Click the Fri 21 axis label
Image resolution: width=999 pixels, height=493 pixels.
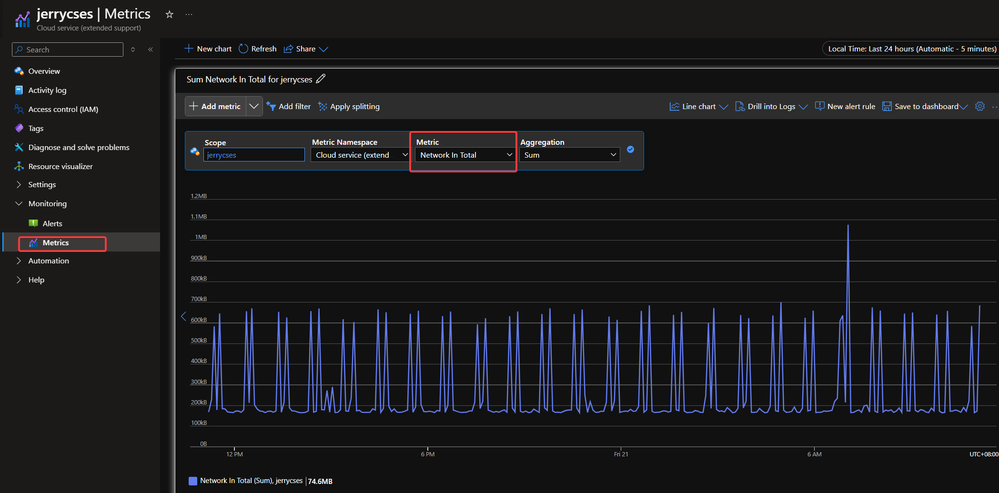pyautogui.click(x=621, y=454)
